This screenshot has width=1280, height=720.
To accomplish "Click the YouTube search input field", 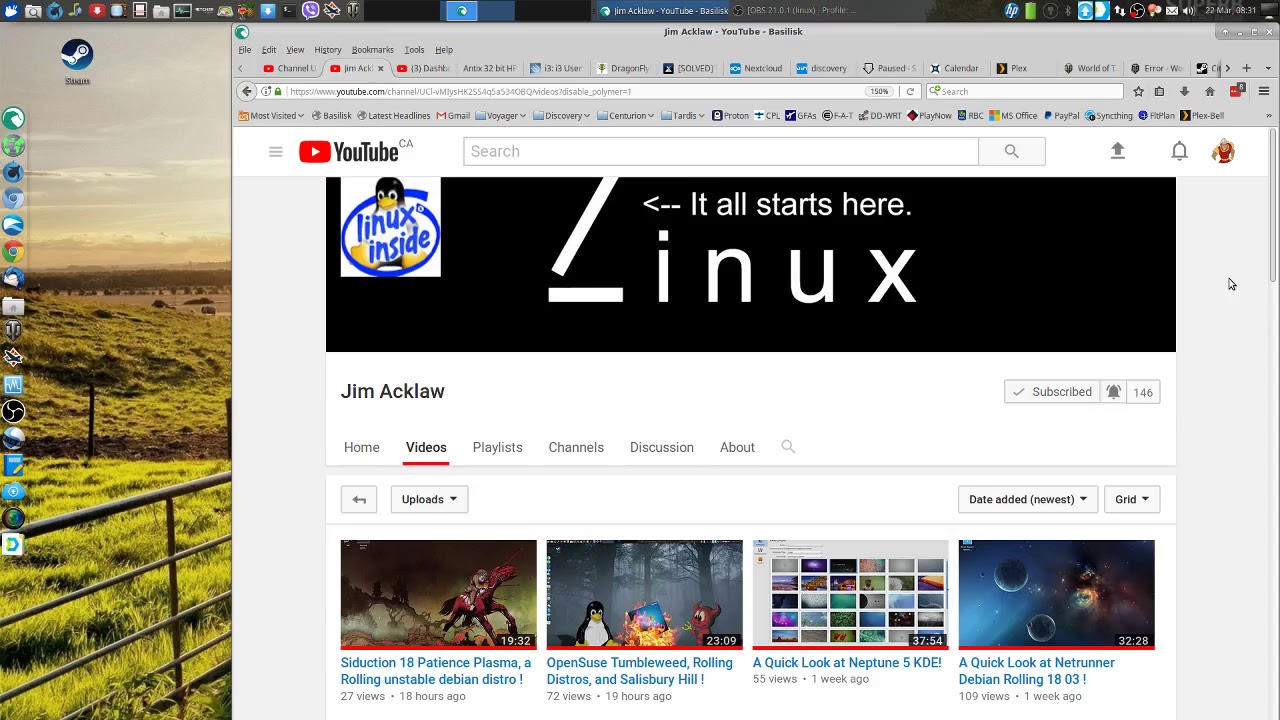I will (721, 151).
